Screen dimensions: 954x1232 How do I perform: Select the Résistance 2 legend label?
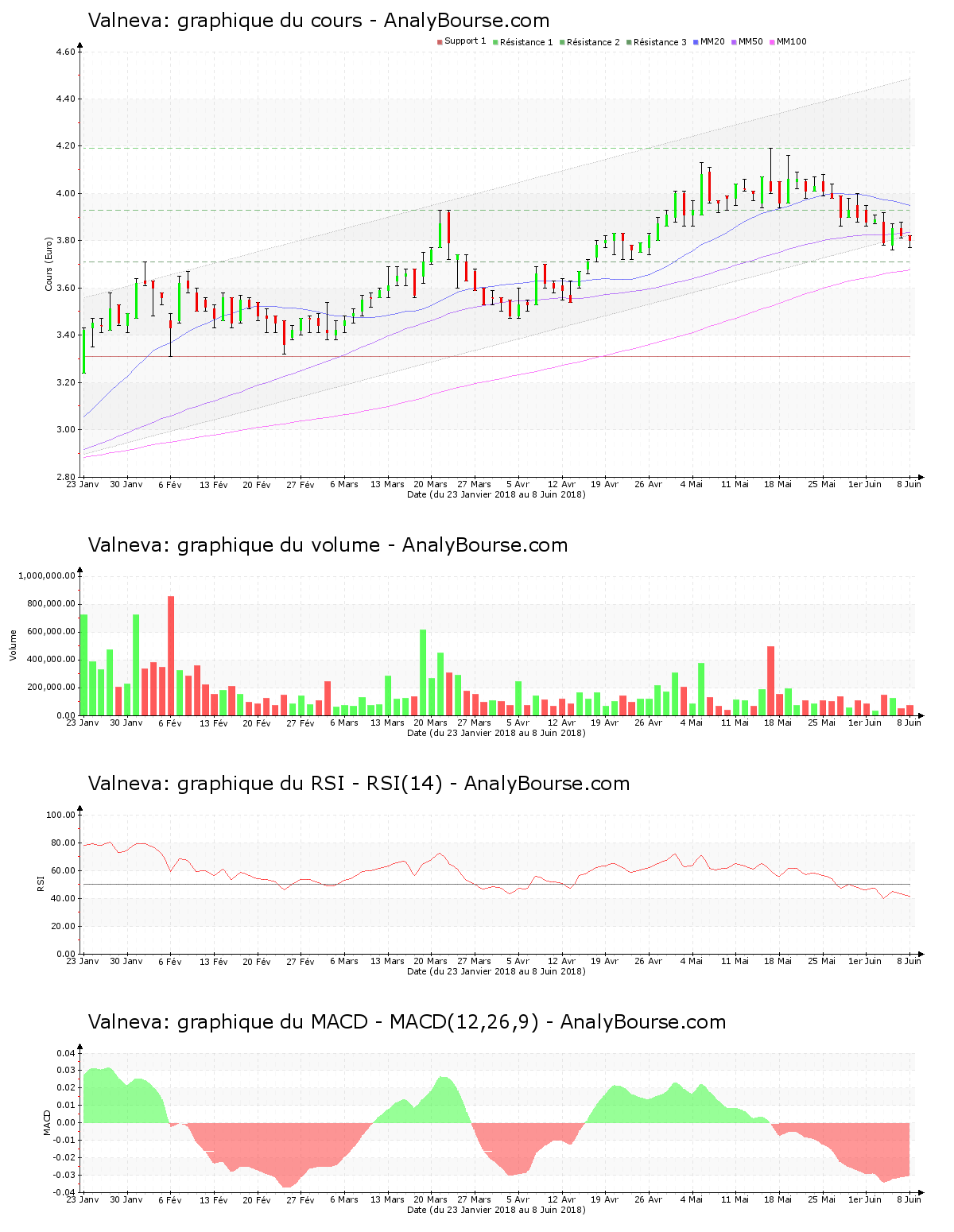click(x=593, y=42)
